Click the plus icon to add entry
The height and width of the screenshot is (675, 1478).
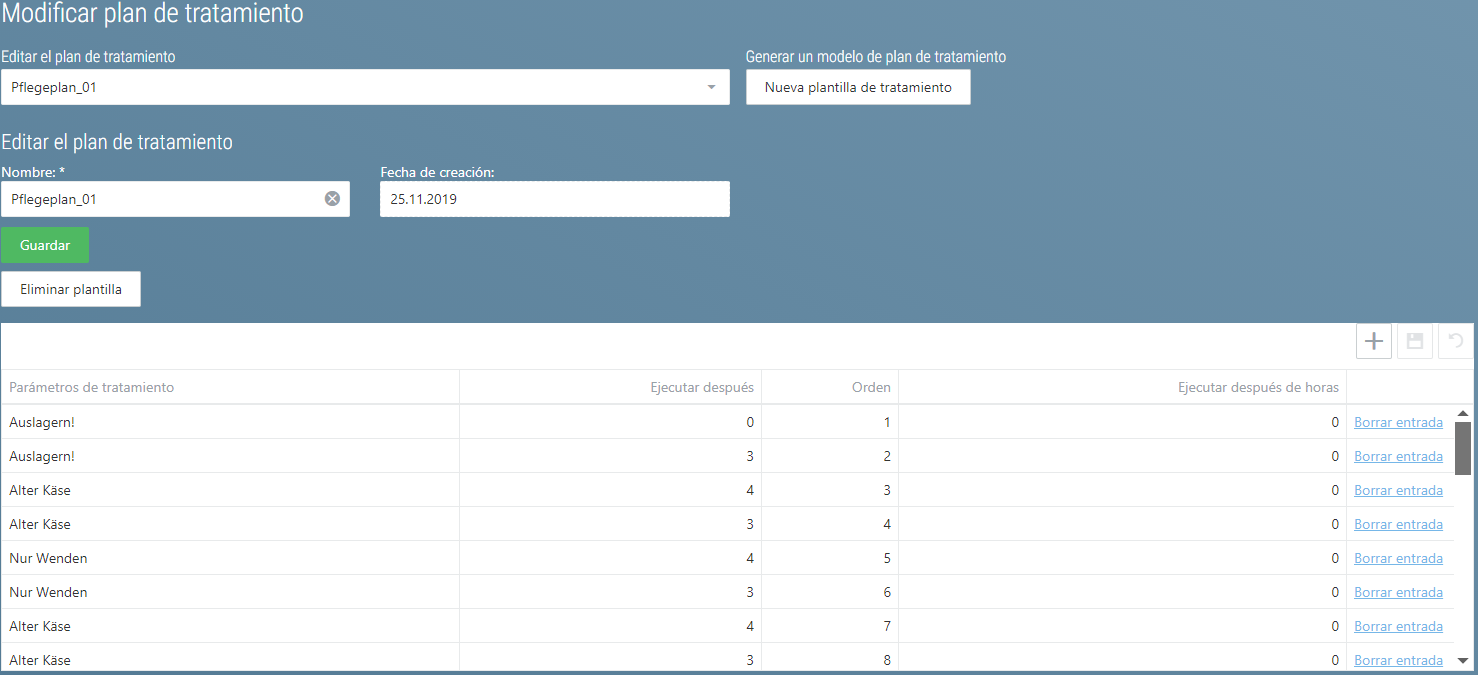click(x=1374, y=341)
